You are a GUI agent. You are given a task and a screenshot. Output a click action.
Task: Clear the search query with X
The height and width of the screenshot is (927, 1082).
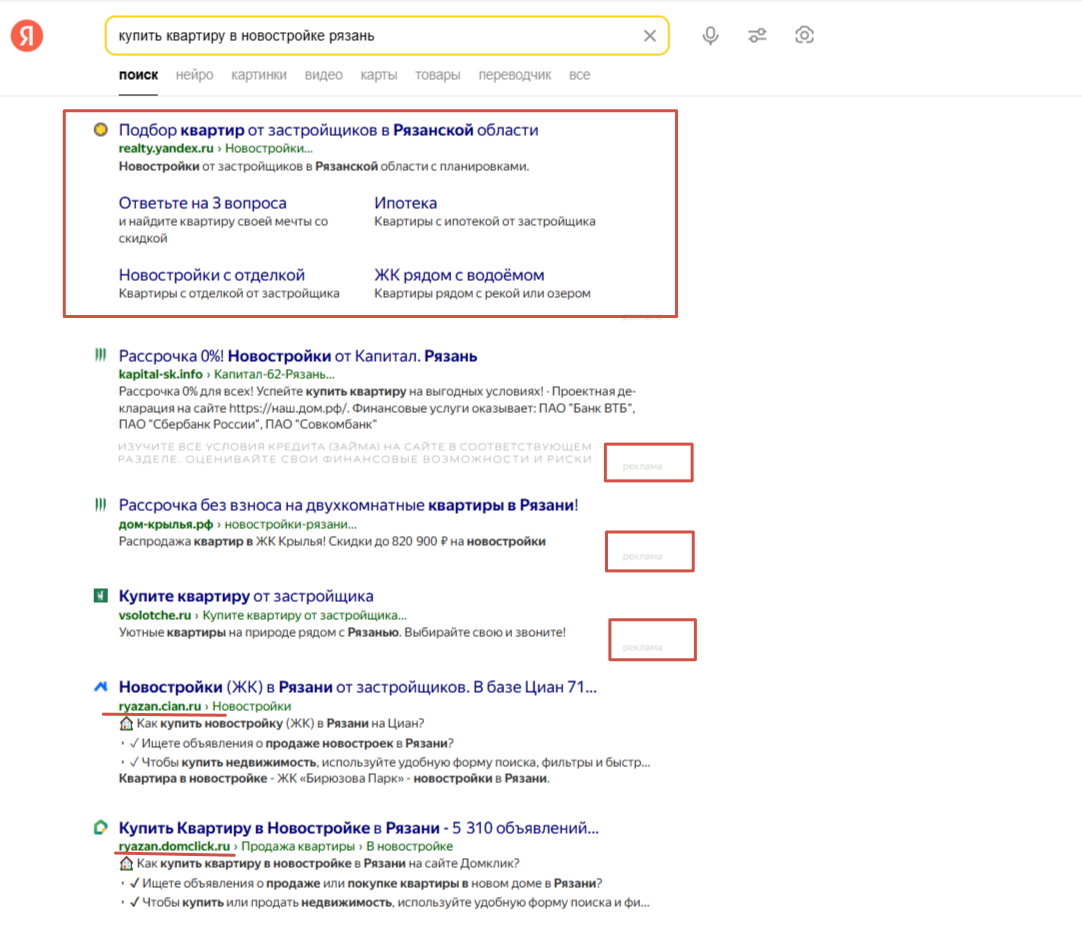point(649,36)
